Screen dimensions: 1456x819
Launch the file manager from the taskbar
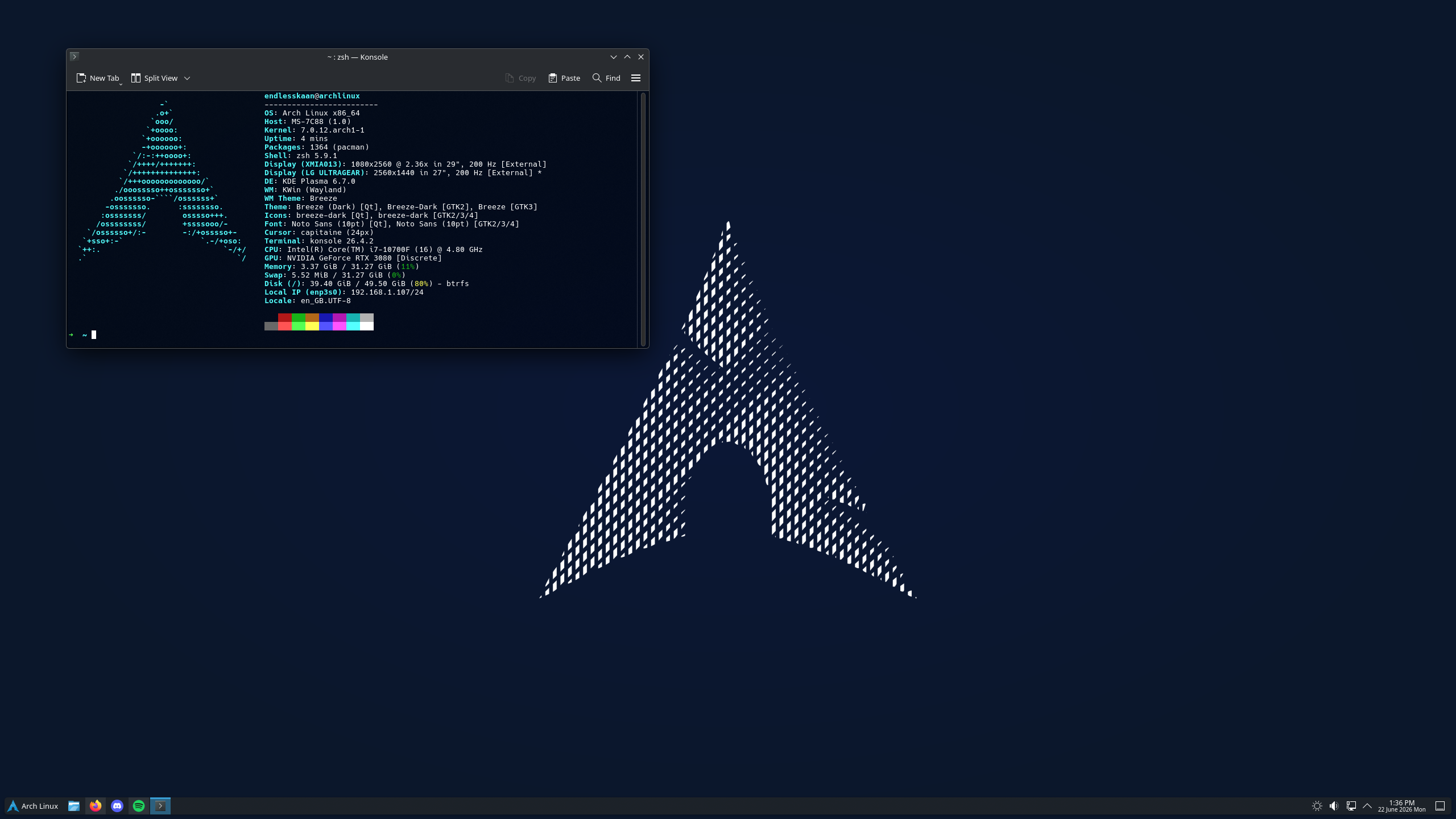(74, 806)
